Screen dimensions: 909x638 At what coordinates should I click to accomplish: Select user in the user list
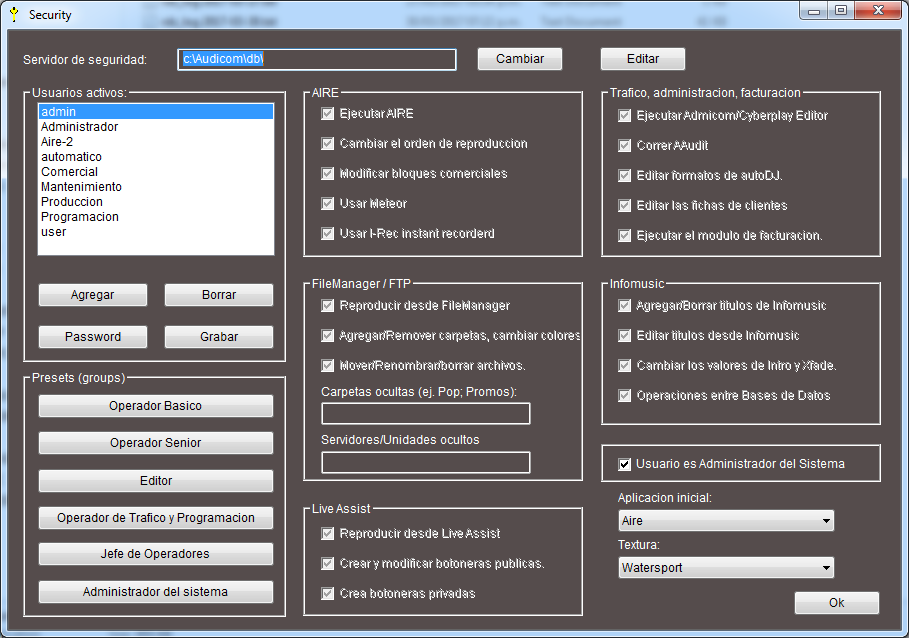pyautogui.click(x=155, y=232)
